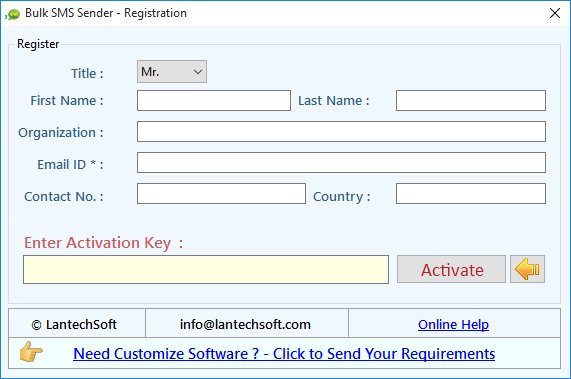Click the Activate button

451,269
